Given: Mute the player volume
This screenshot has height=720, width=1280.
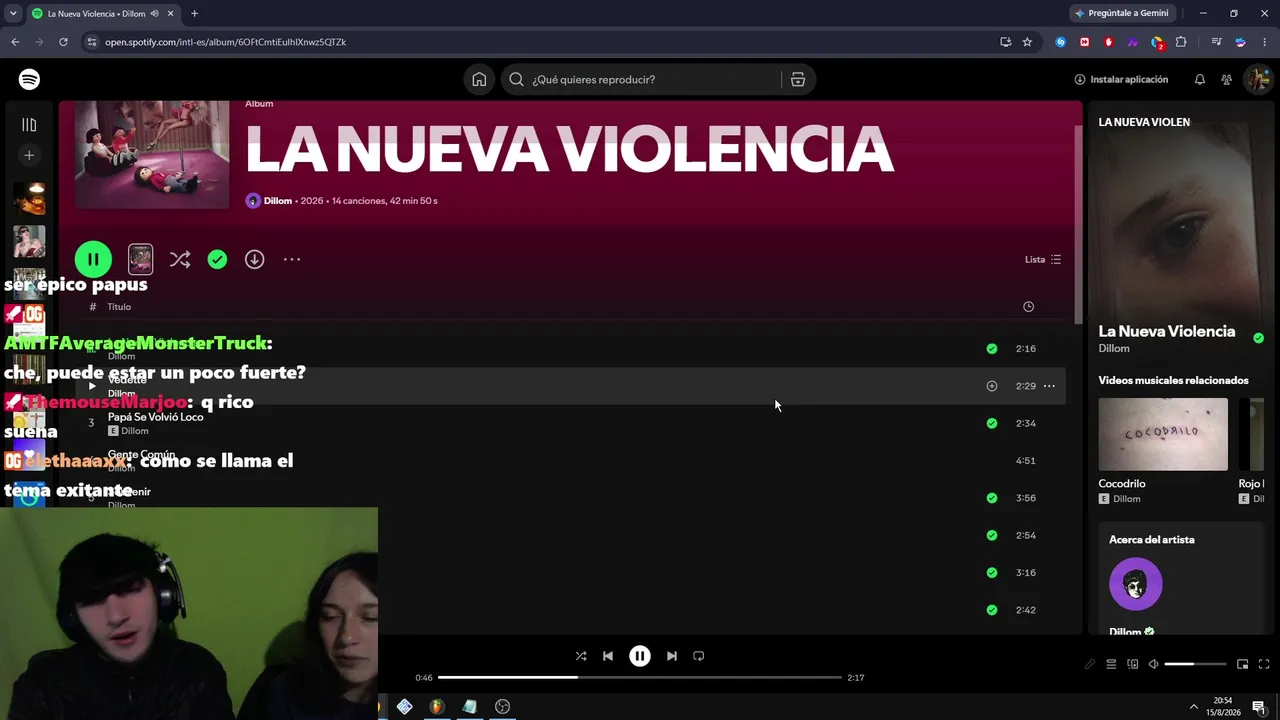Looking at the screenshot, I should tap(1153, 664).
